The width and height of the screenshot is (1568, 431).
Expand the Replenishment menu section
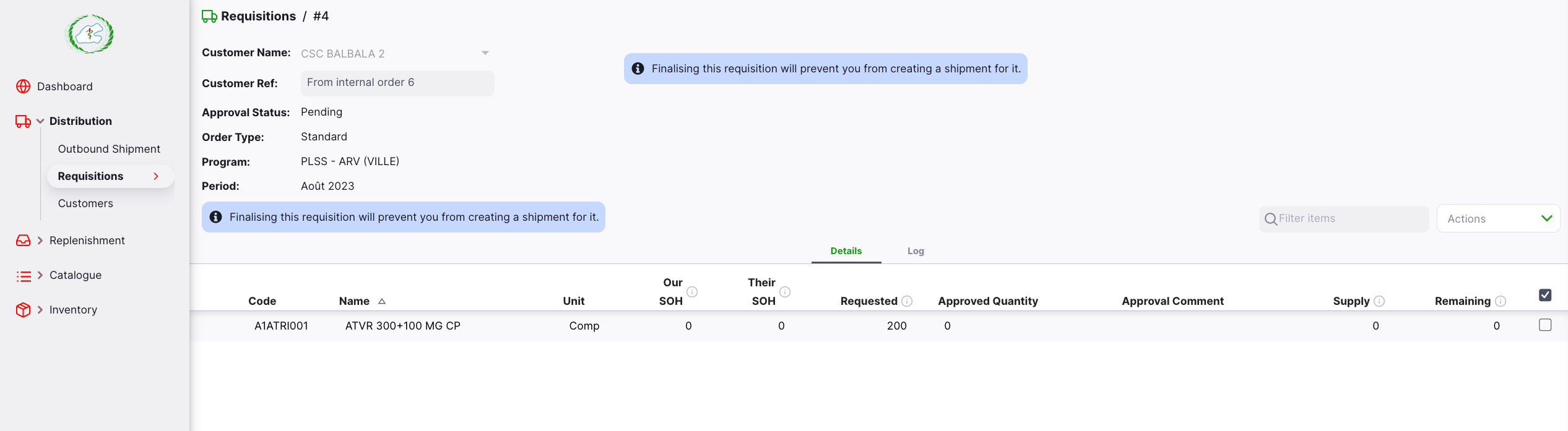click(x=40, y=241)
